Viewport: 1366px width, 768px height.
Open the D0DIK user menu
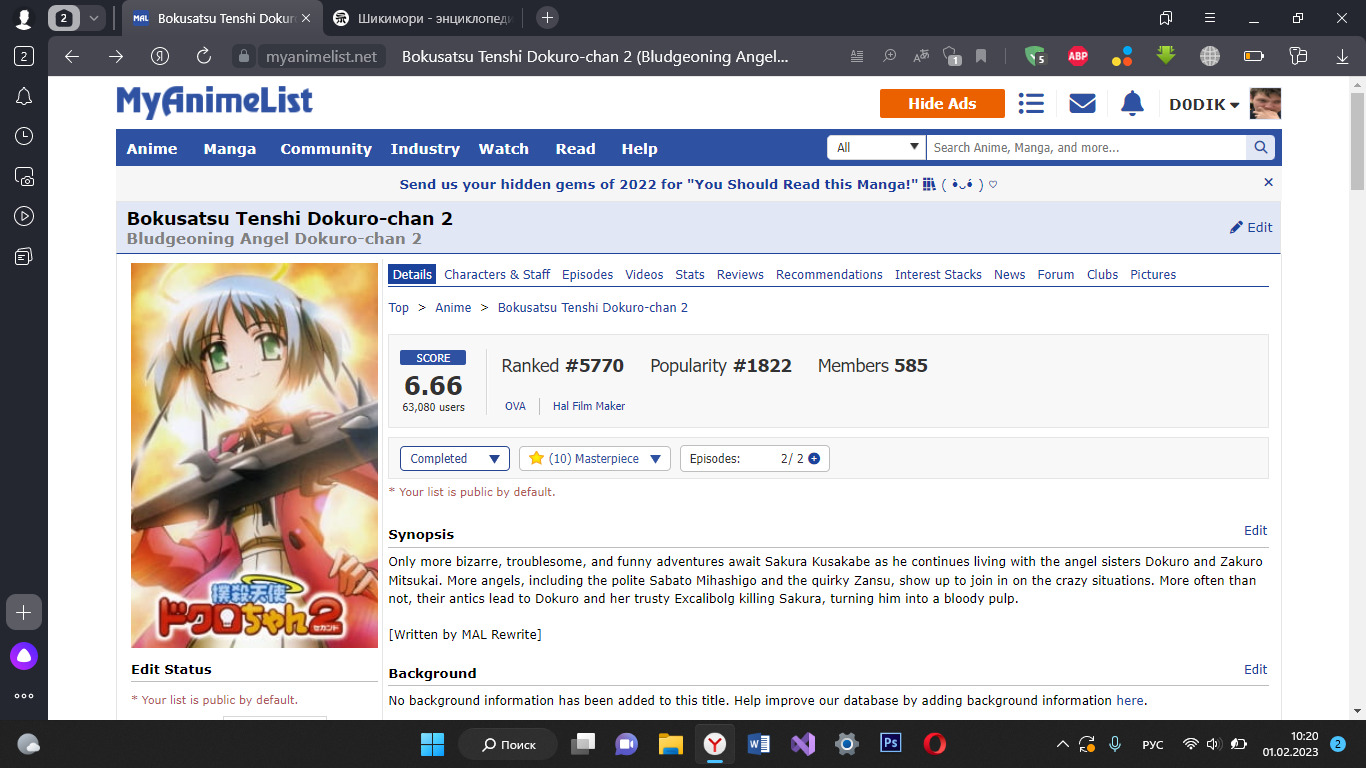[1204, 105]
